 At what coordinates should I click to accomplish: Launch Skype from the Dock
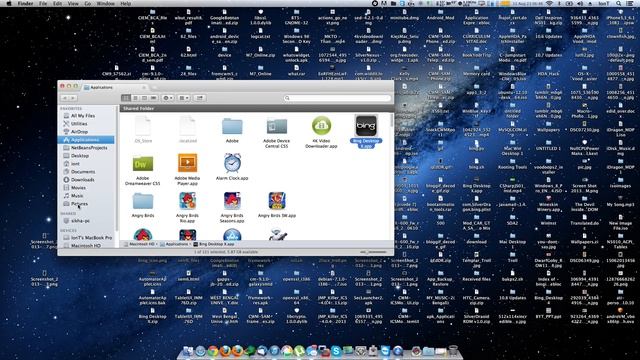(x=336, y=351)
